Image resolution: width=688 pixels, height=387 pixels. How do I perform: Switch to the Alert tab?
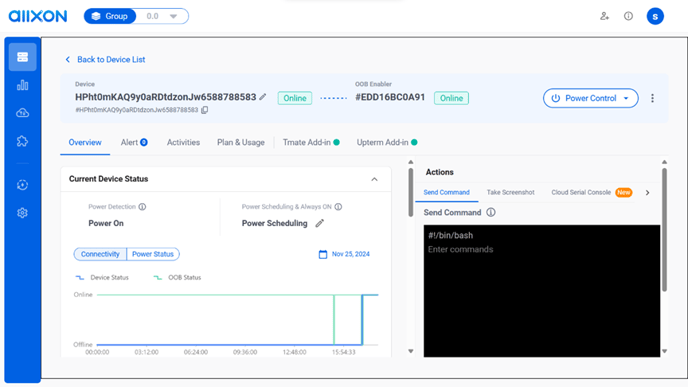point(134,143)
